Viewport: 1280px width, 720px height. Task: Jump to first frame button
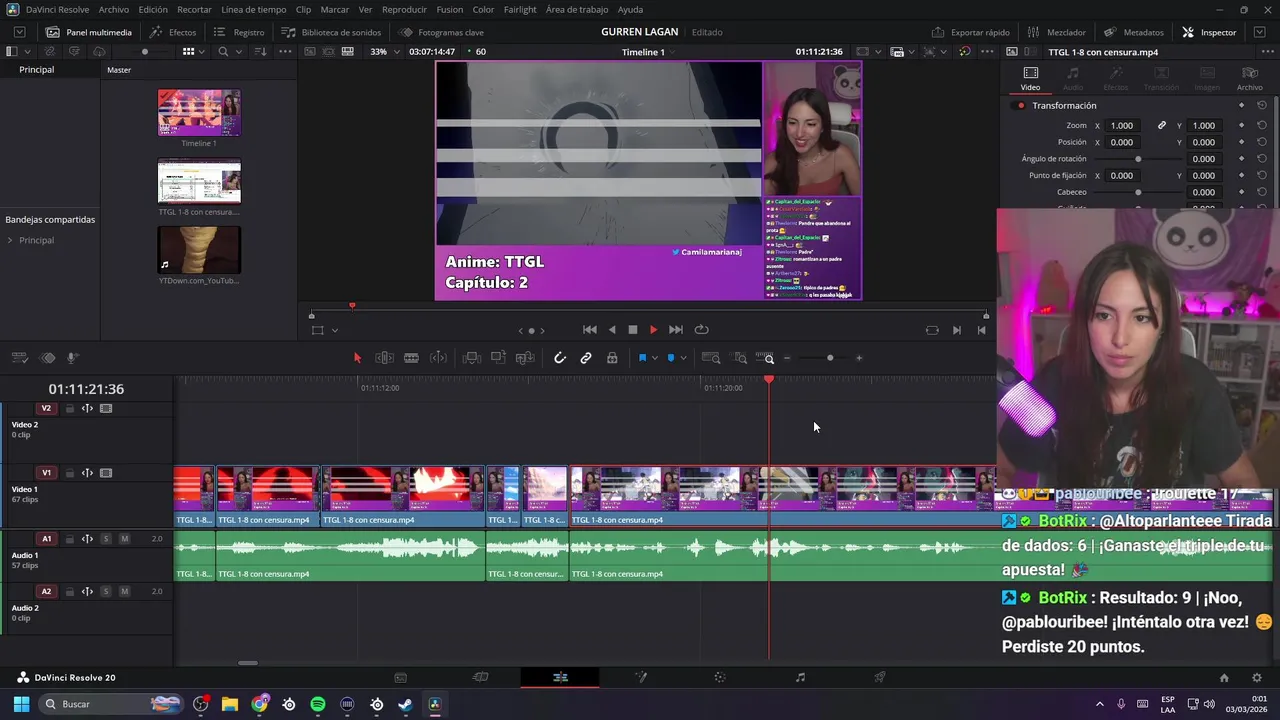click(x=590, y=330)
